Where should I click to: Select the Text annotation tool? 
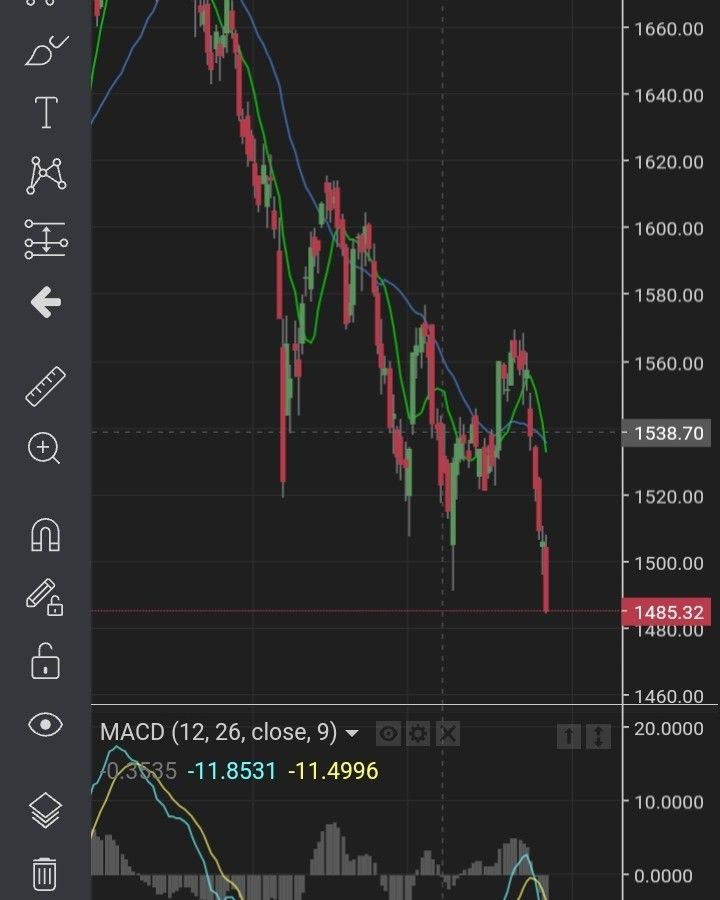(45, 113)
